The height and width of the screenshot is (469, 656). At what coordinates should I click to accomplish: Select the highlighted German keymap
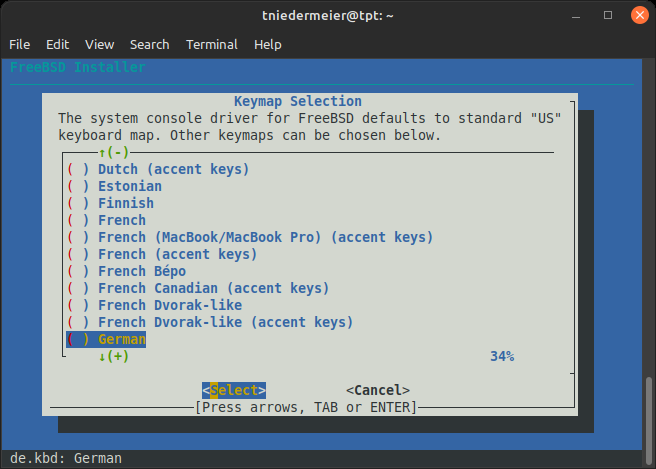(x=106, y=339)
